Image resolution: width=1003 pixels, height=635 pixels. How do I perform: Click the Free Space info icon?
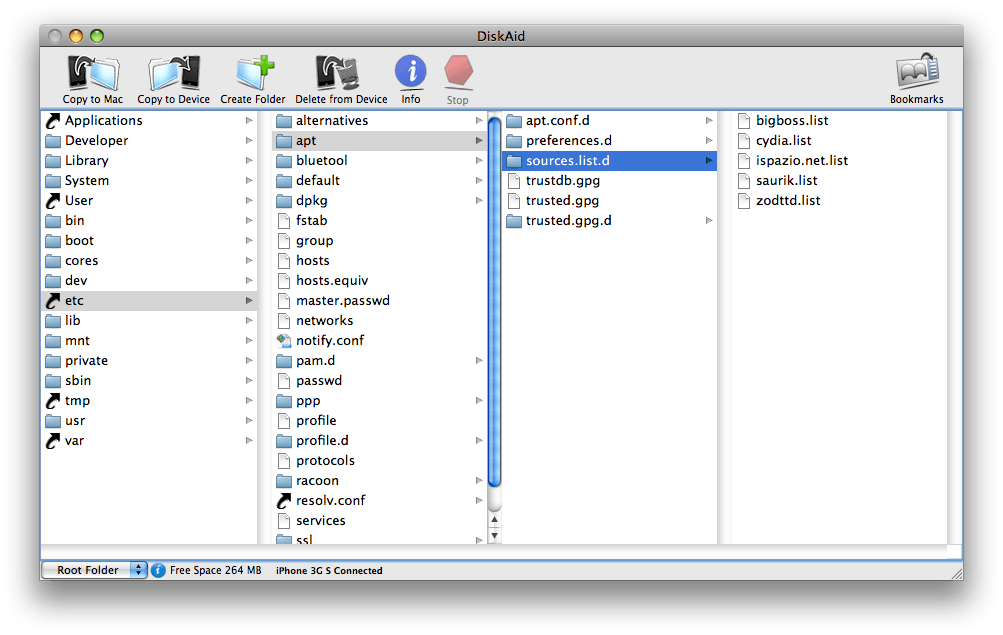[x=158, y=570]
